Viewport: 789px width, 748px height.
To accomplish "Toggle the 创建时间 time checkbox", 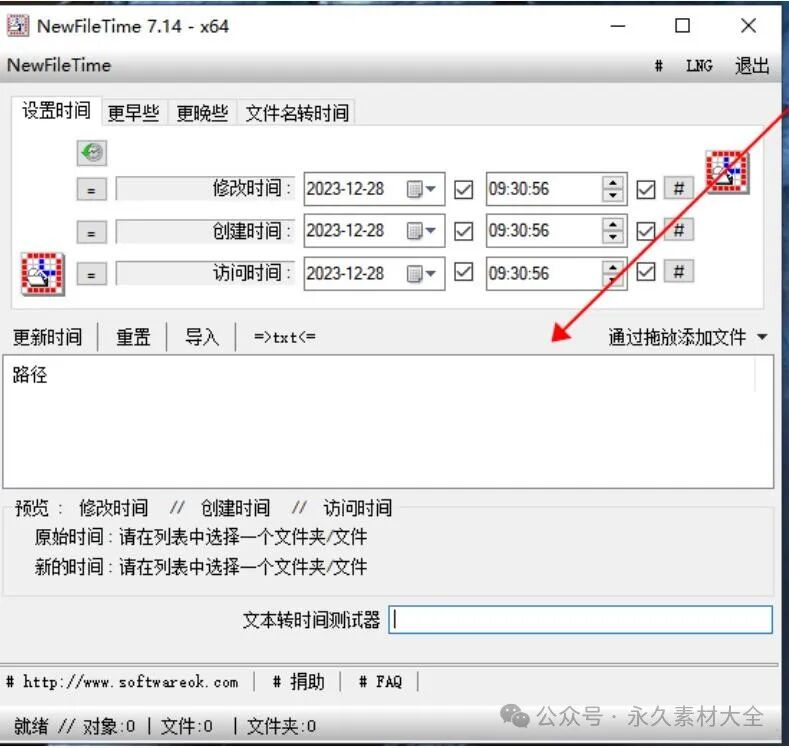I will pos(646,231).
